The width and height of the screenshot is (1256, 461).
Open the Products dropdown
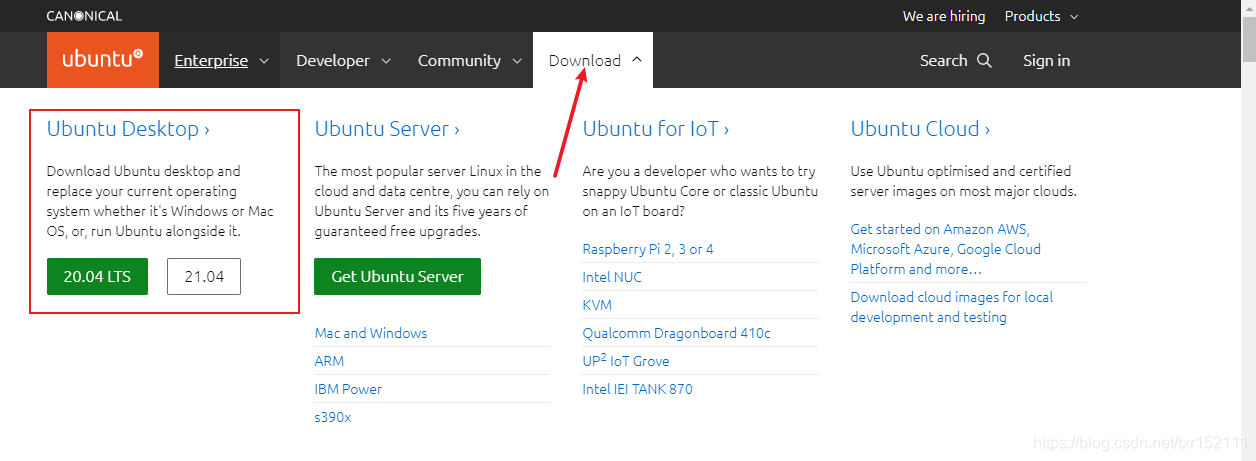click(x=1042, y=16)
